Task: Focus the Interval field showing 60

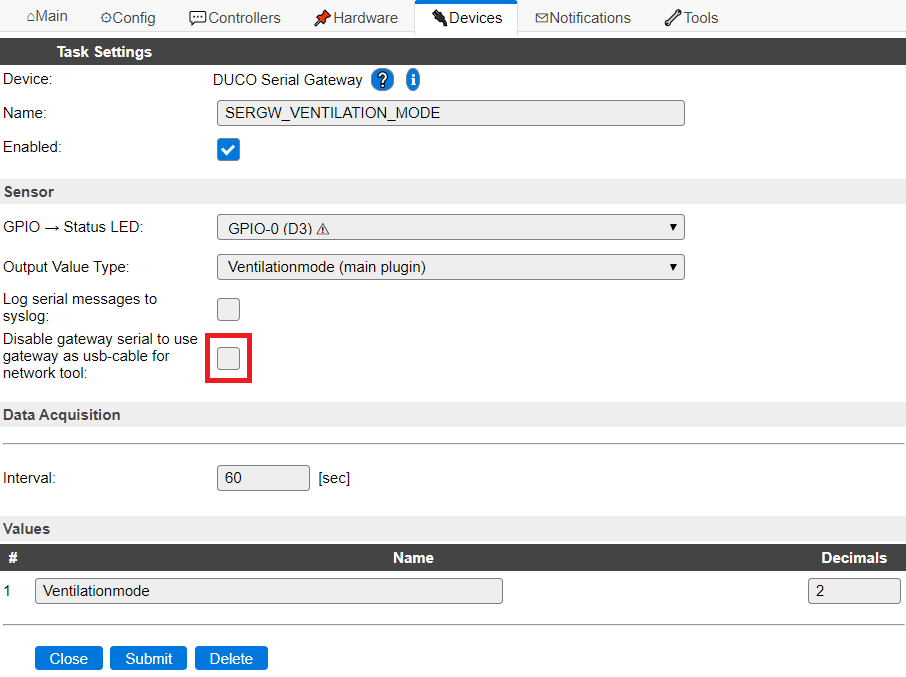Action: point(263,478)
